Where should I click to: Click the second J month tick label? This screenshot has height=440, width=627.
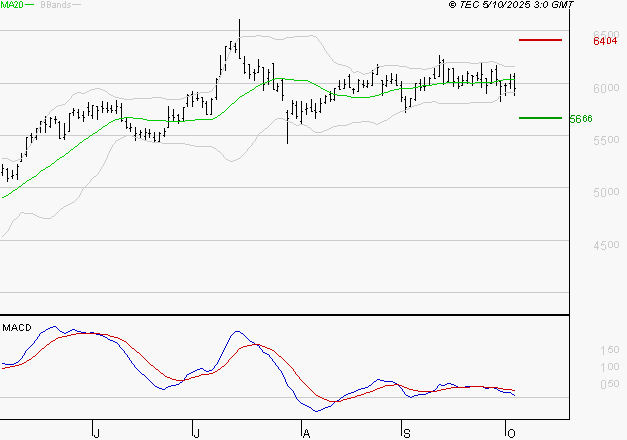pos(198,432)
